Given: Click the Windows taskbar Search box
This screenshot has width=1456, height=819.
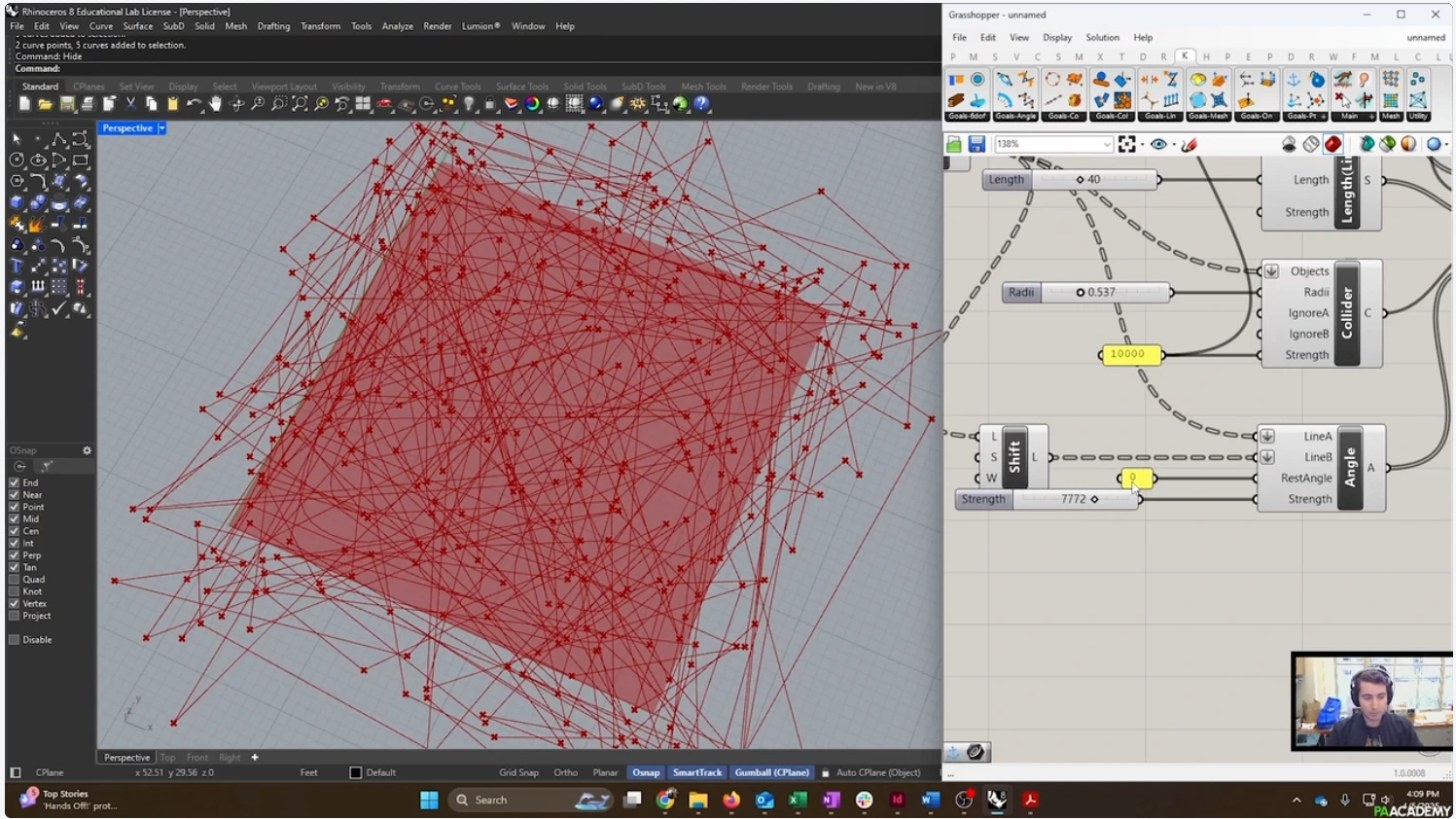Looking at the screenshot, I should pos(532,800).
